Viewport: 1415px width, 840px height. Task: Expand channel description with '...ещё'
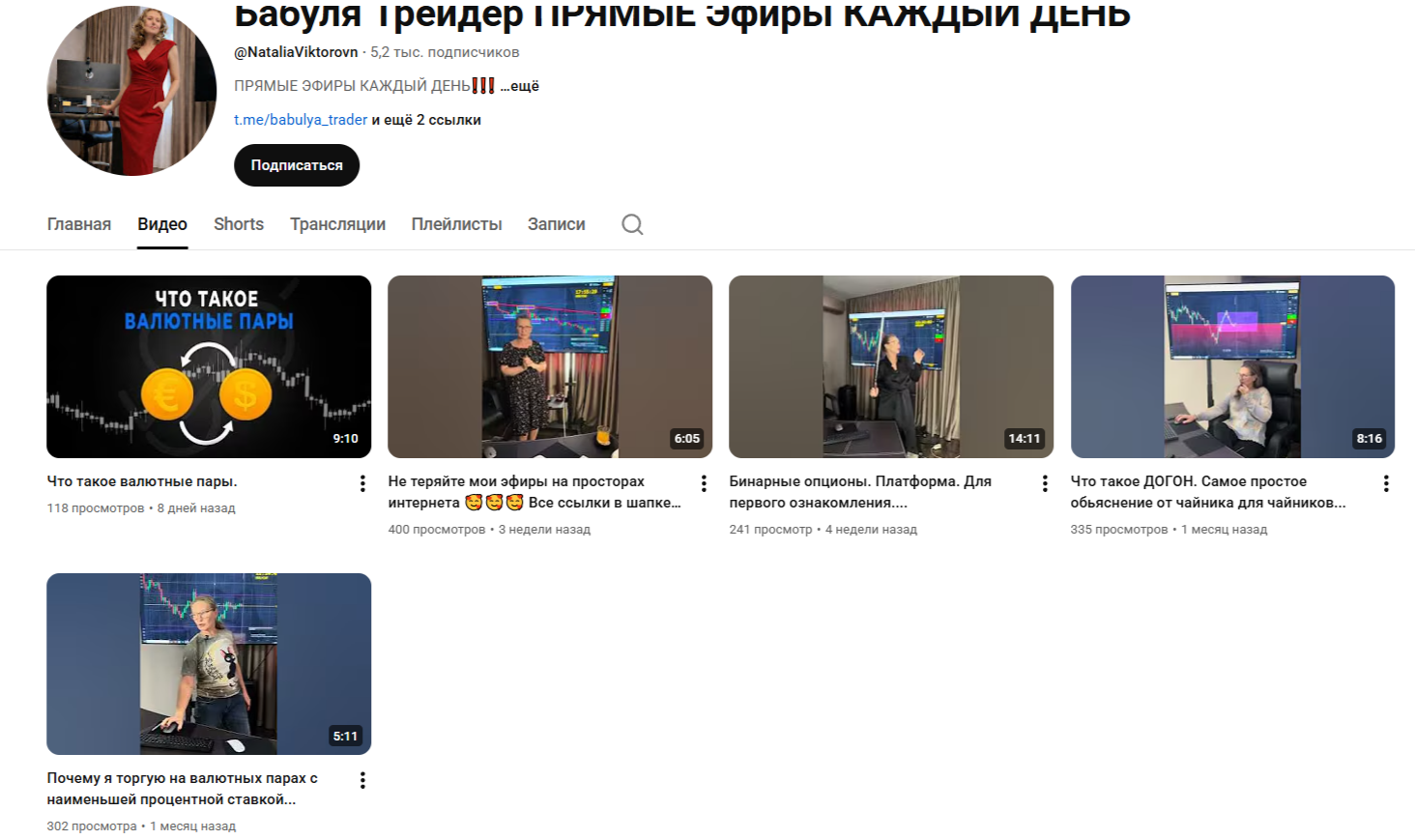[x=520, y=86]
